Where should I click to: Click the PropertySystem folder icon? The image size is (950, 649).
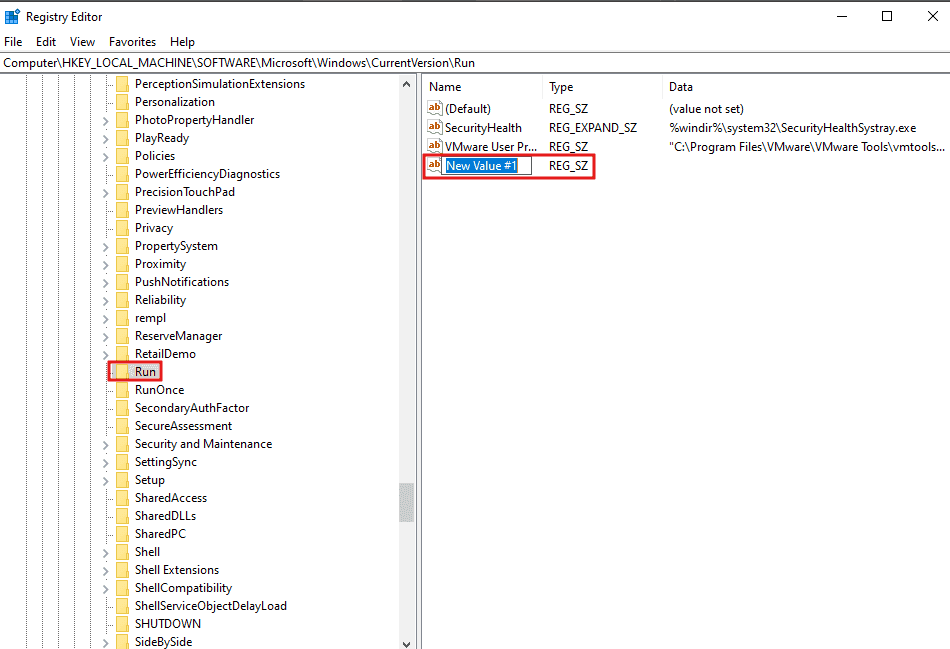pos(122,246)
